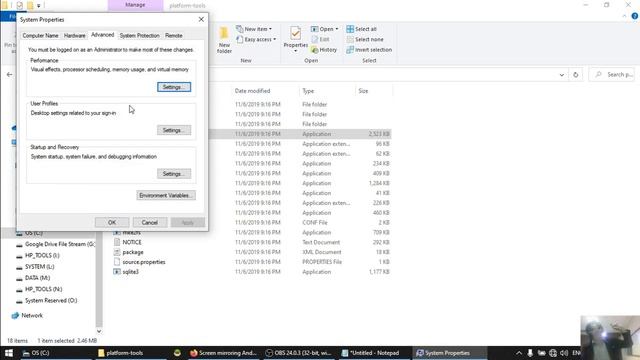Cancel the System Properties dialog

click(150, 222)
